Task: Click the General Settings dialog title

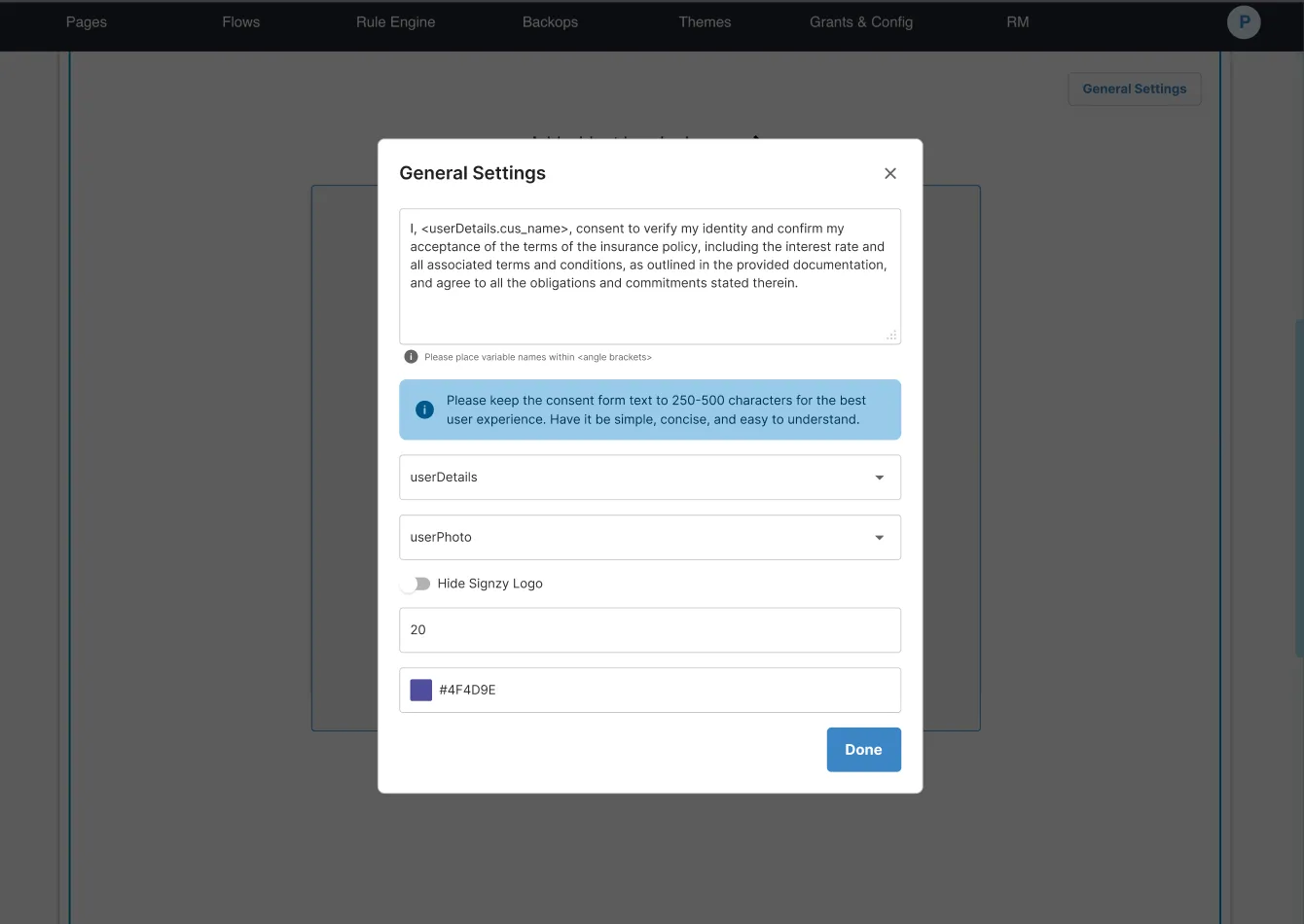Action: [473, 173]
